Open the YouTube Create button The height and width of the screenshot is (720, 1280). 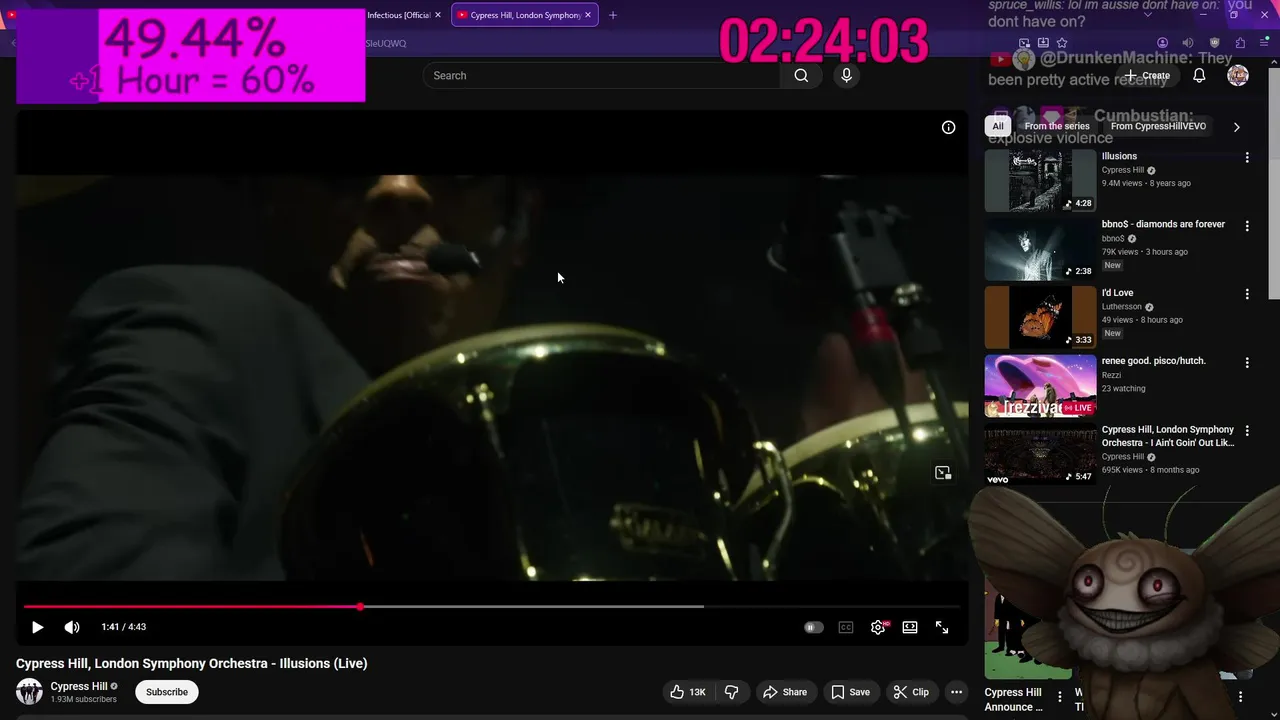(x=1147, y=76)
